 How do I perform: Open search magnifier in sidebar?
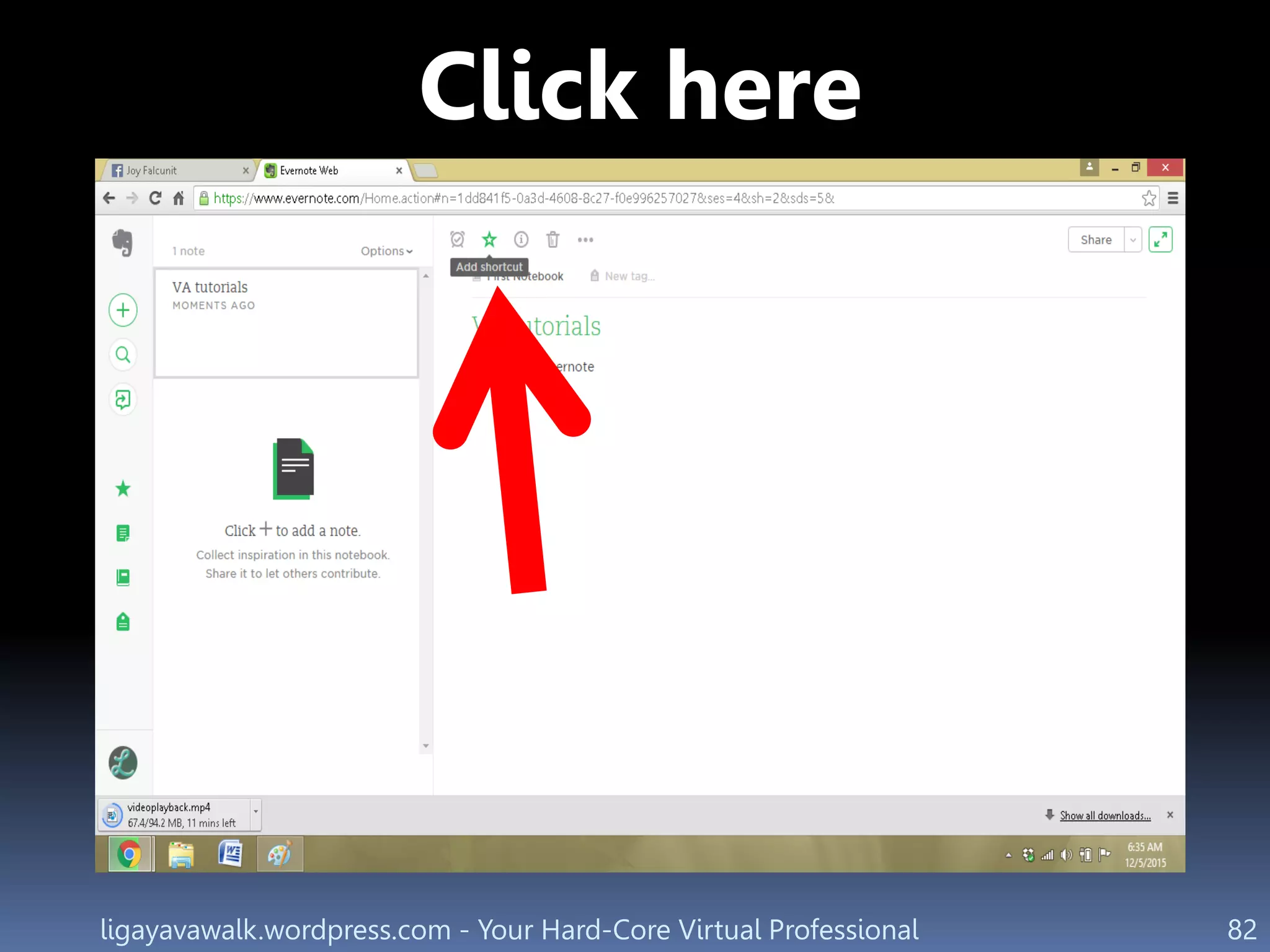[x=123, y=355]
